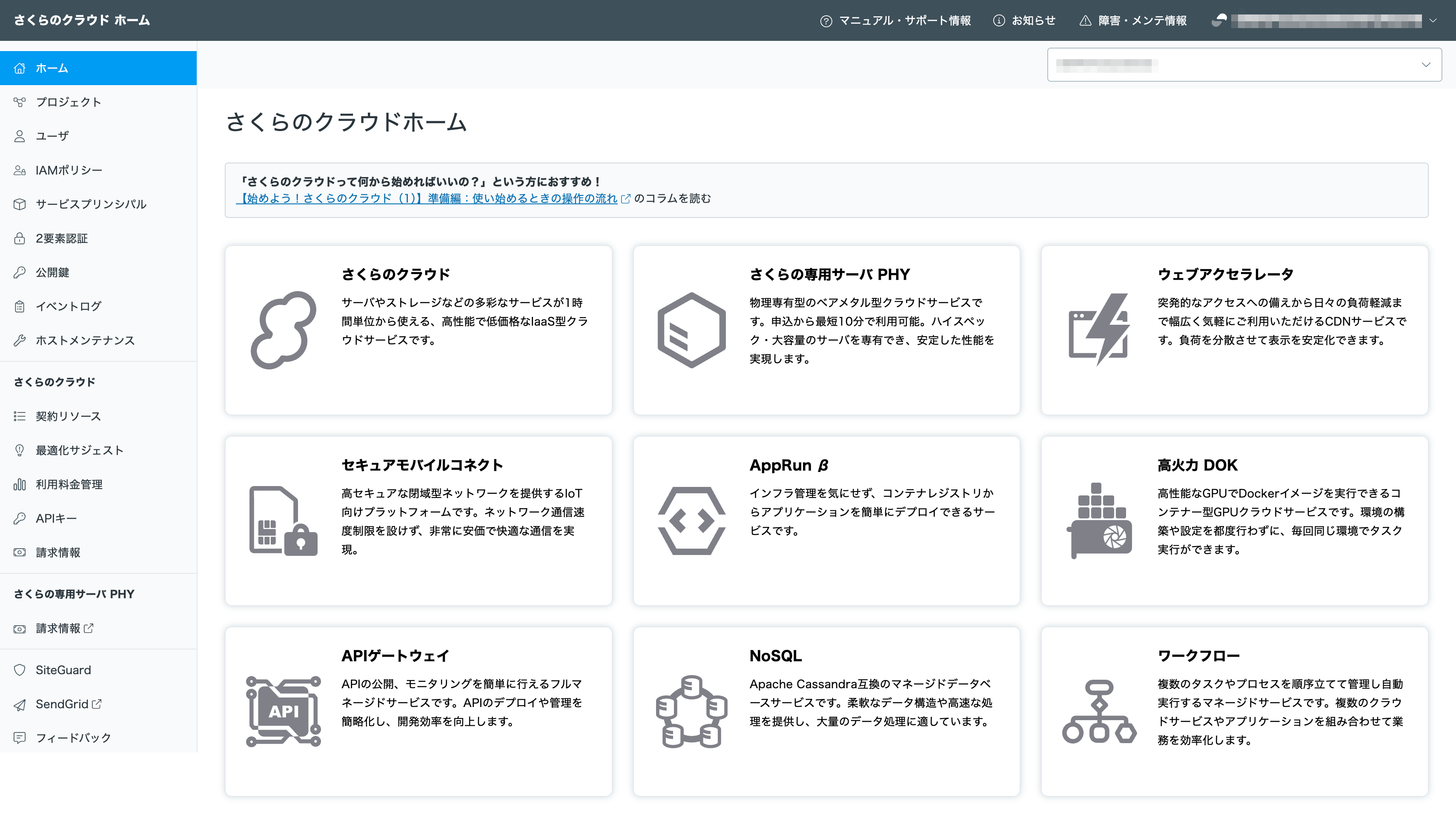1456x824 pixels.
Task: Click the account avatar icon in the header
Action: pos(1219,20)
